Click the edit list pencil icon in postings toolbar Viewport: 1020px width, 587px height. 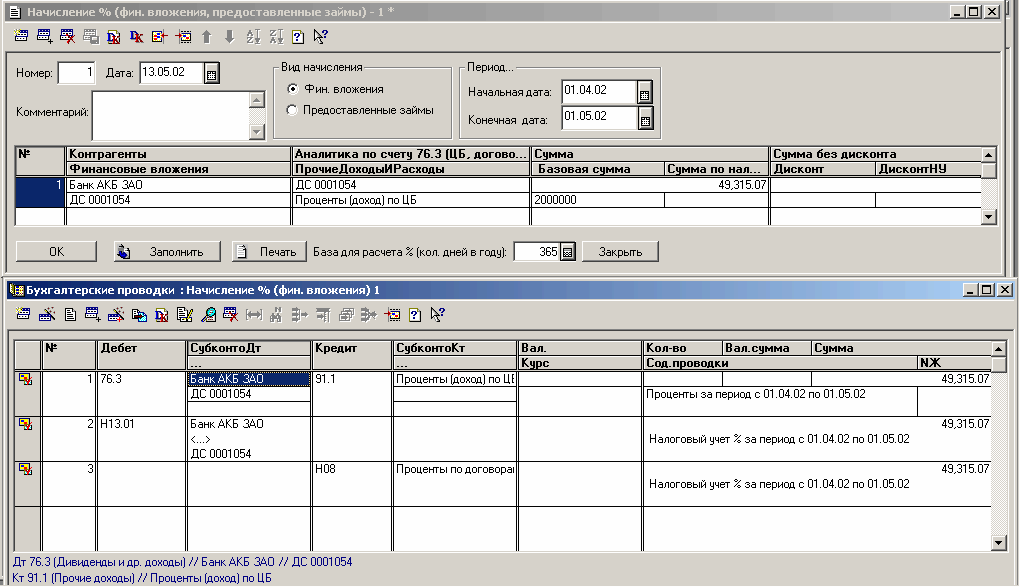[x=185, y=315]
